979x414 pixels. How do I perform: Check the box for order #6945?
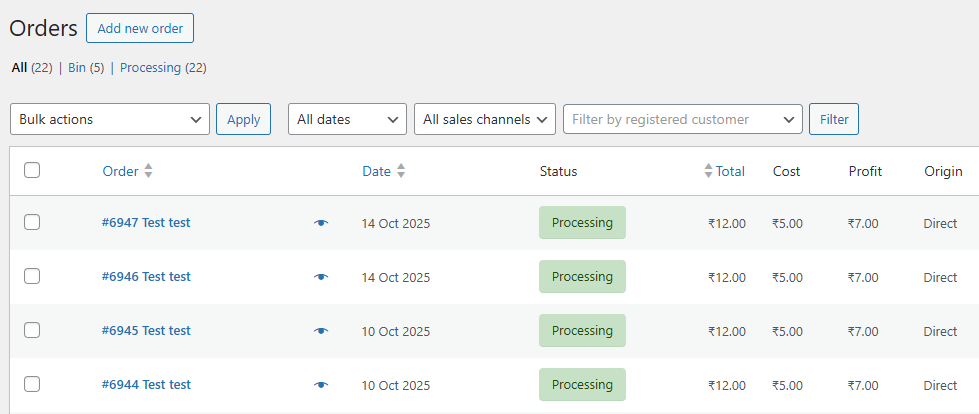tap(32, 330)
